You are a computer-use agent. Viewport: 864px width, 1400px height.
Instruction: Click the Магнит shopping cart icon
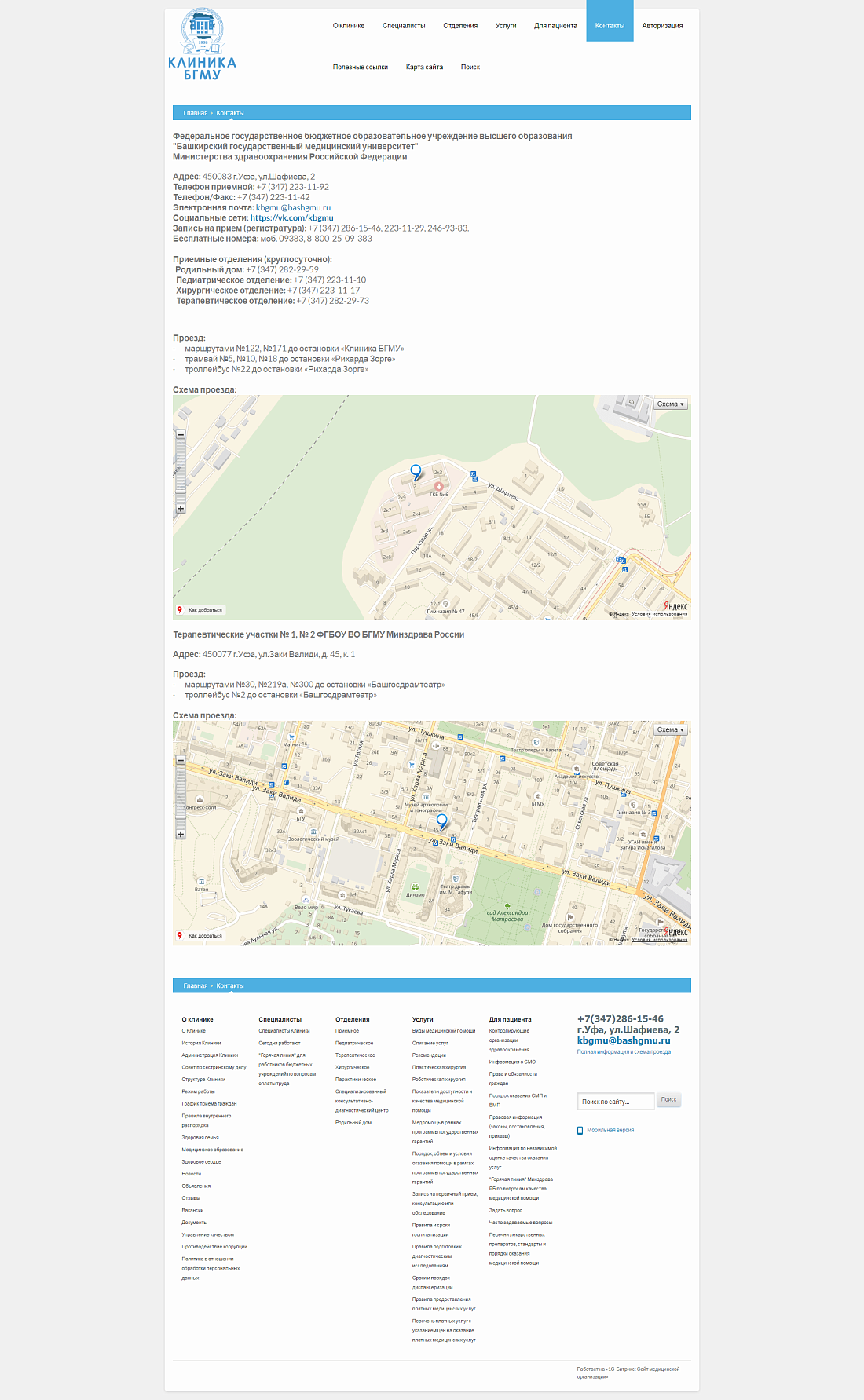[291, 737]
